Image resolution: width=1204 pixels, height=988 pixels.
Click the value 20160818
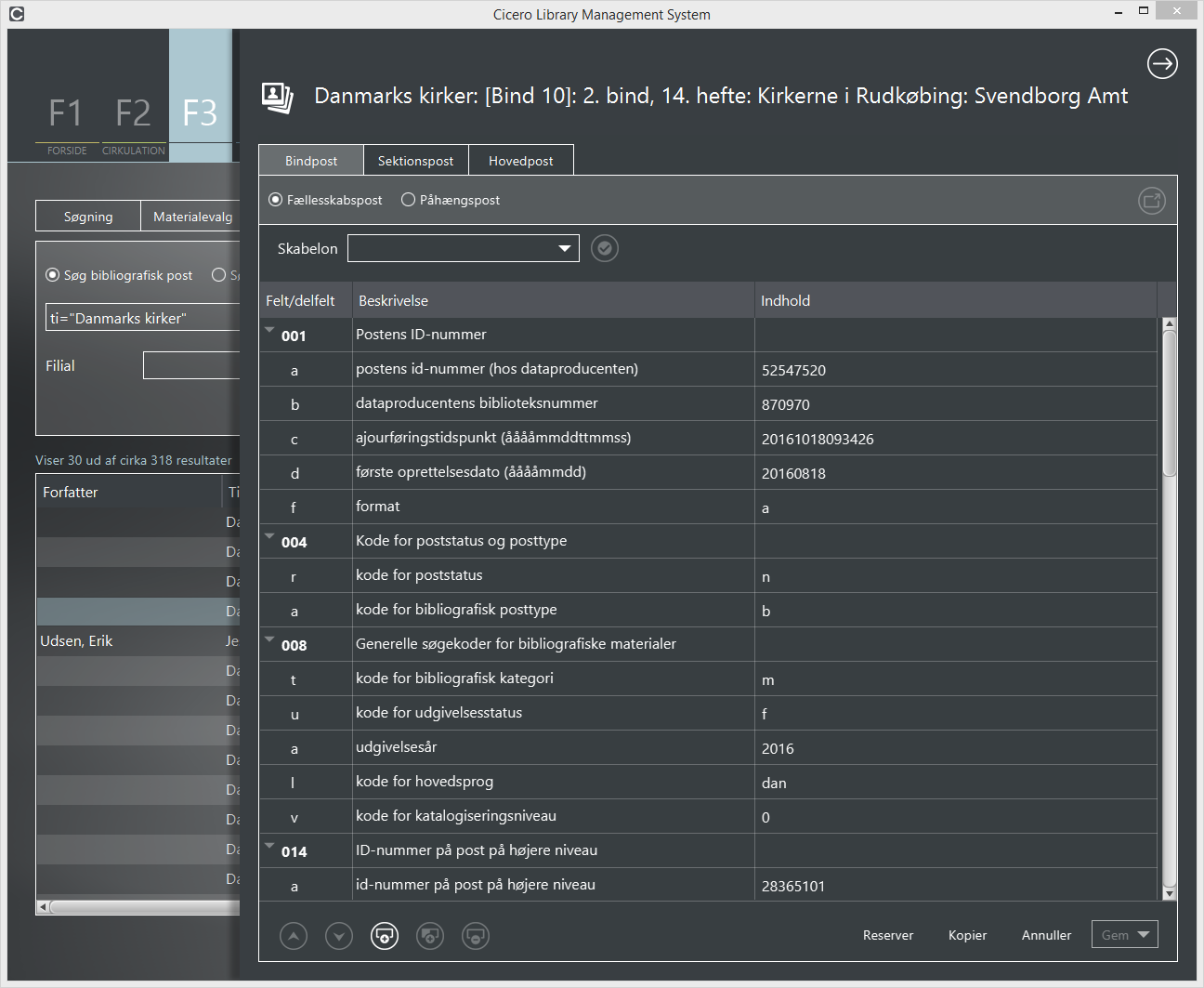coord(793,473)
